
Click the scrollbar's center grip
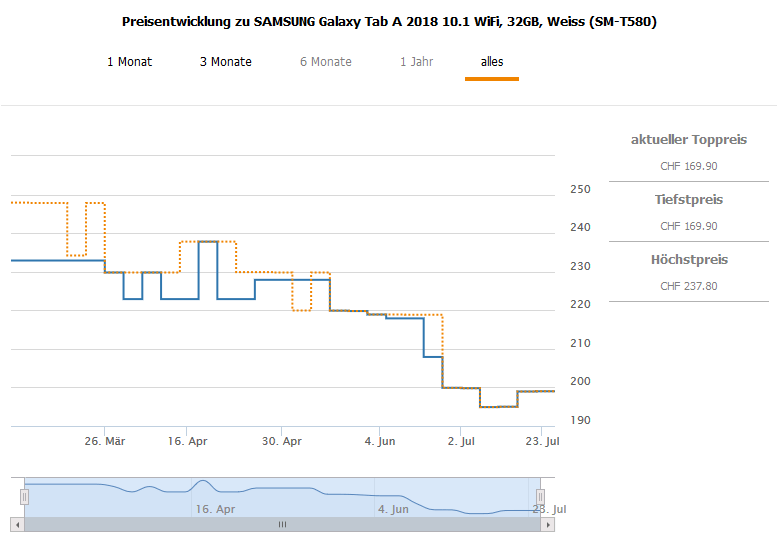coord(282,524)
